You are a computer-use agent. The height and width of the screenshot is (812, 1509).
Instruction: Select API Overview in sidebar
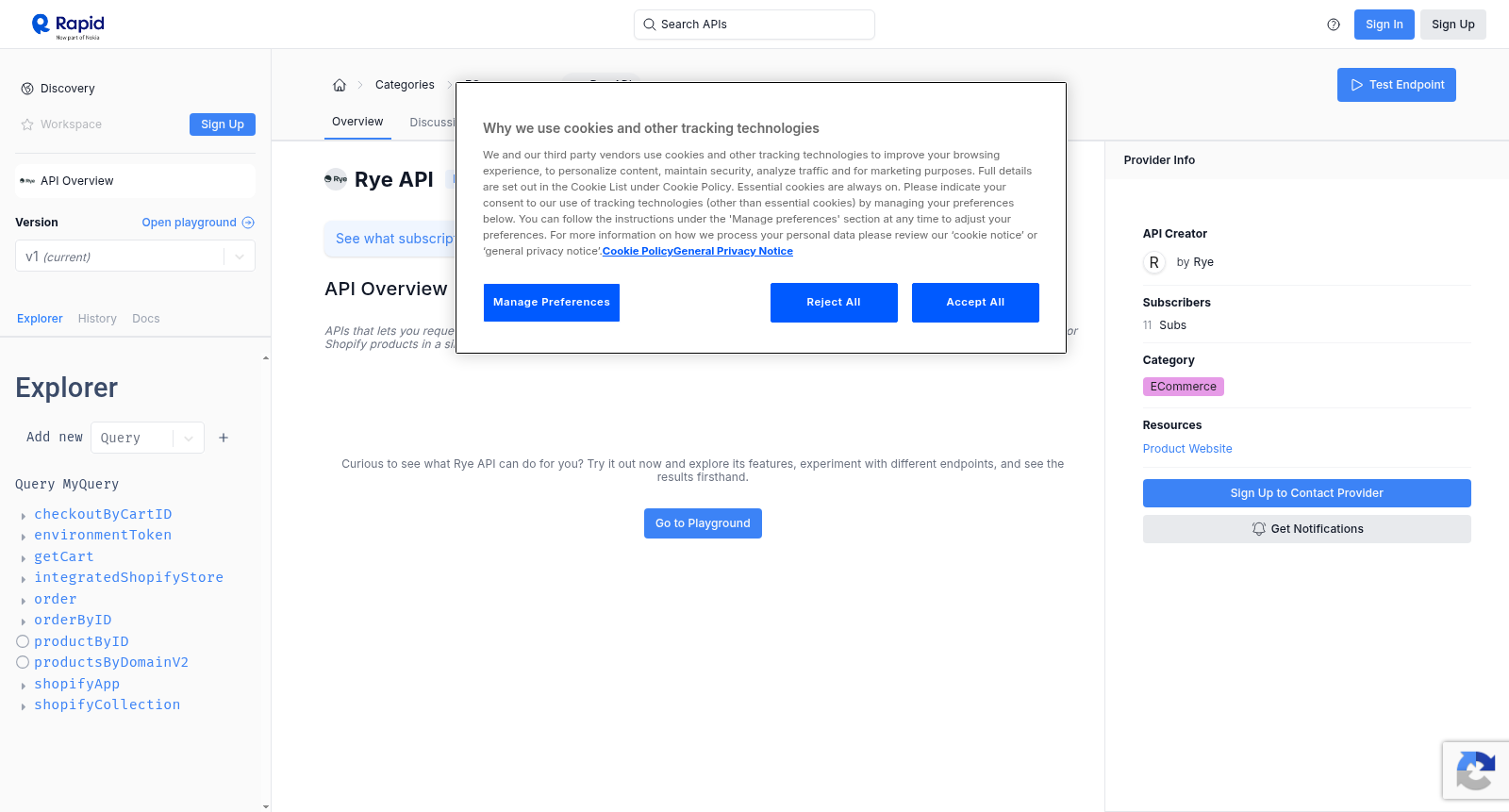coord(135,181)
